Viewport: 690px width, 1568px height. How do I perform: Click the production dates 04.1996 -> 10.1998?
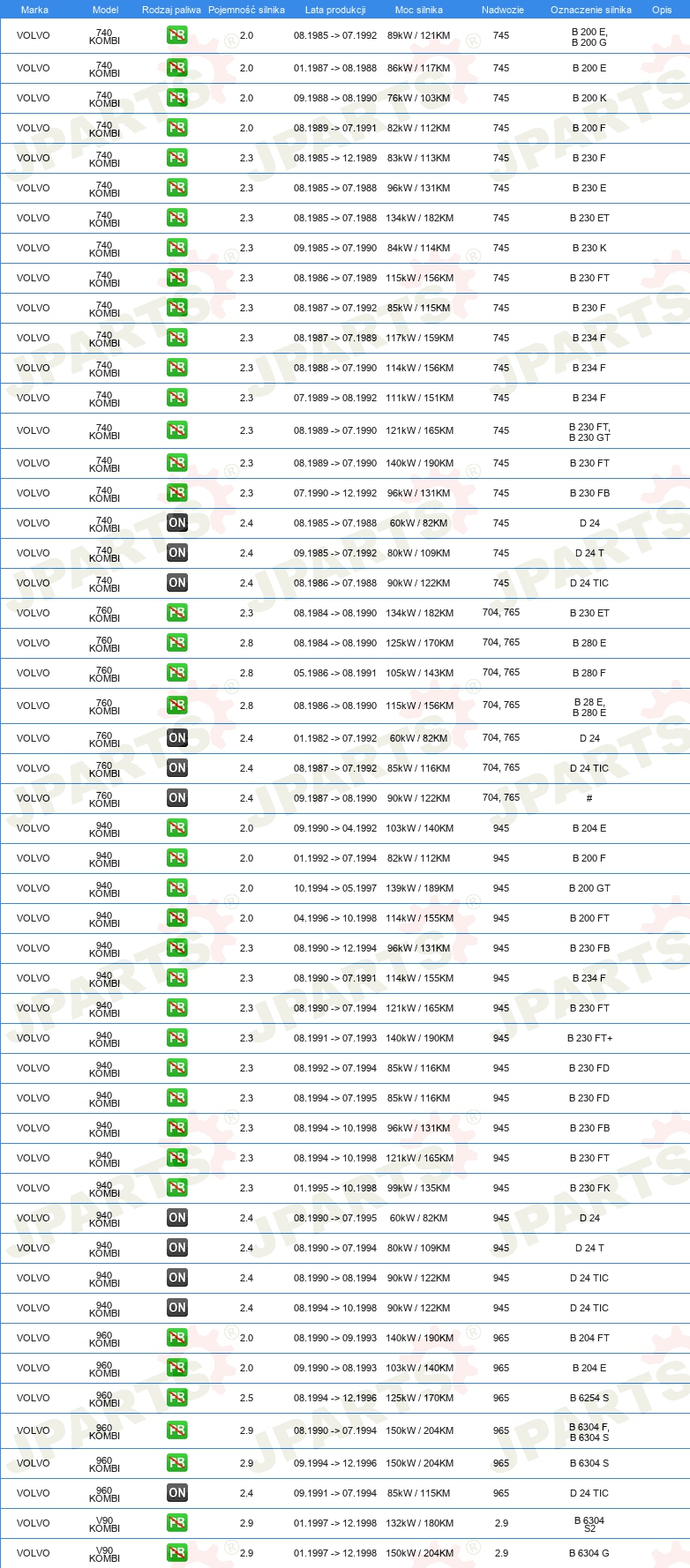point(335,918)
